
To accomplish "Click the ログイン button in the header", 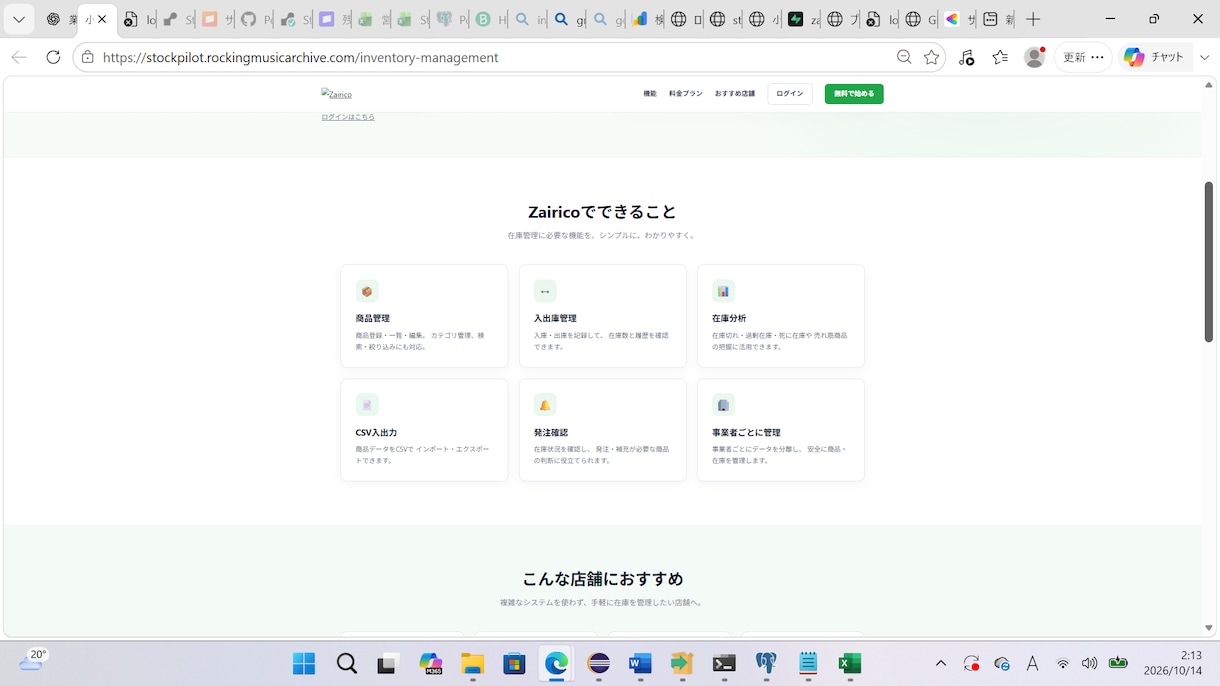I will tap(790, 94).
